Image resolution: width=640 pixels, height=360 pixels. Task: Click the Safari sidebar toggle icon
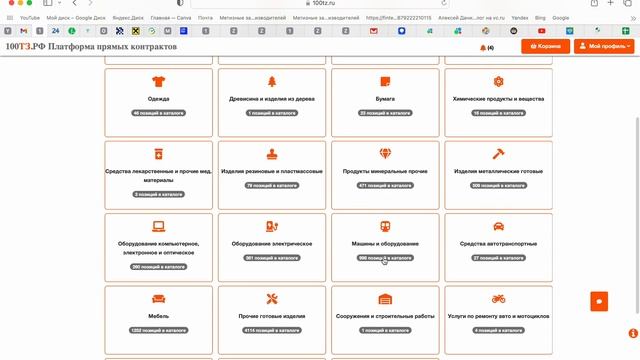[x=48, y=3]
